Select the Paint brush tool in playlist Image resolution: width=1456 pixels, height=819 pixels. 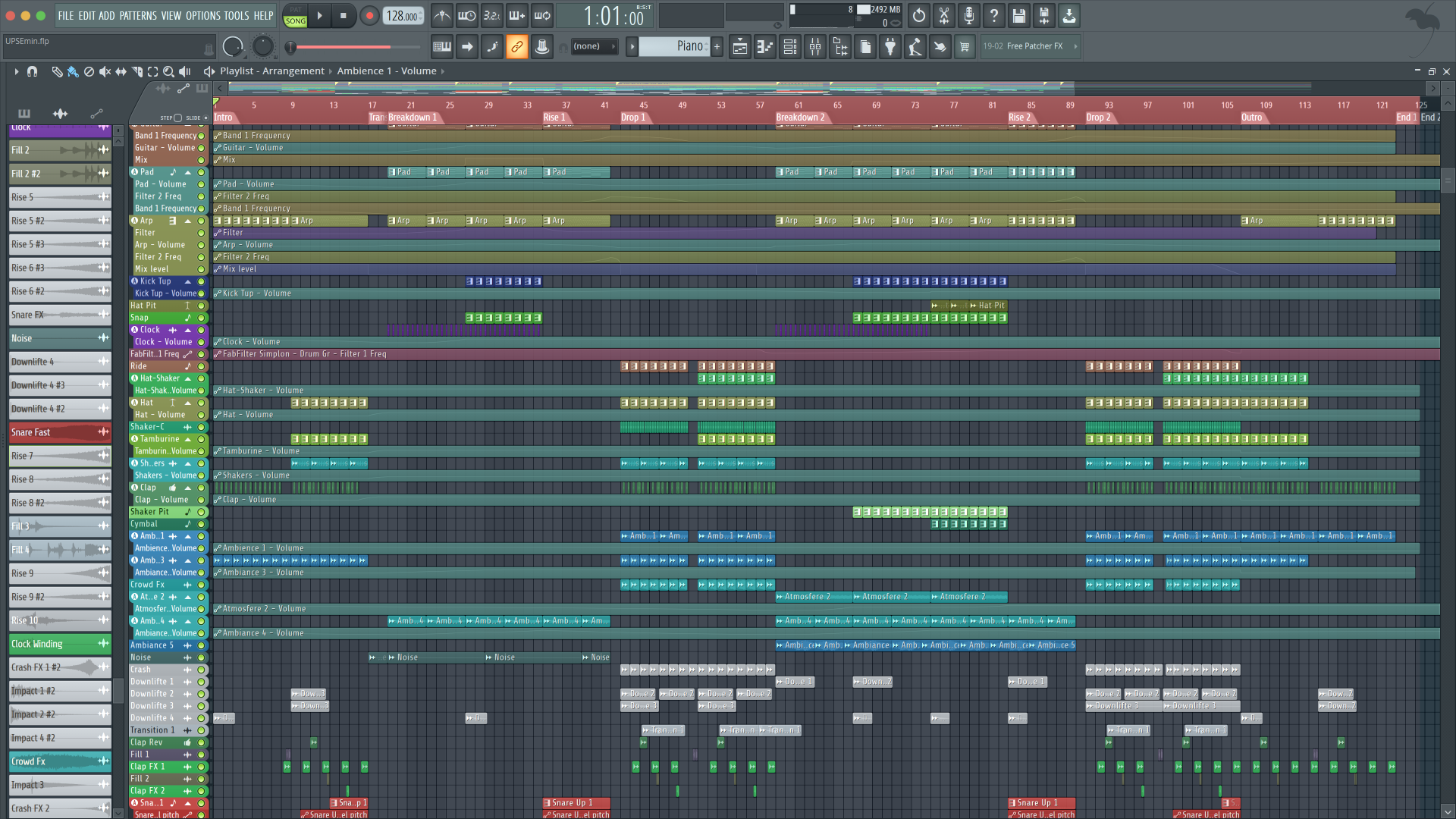73,71
